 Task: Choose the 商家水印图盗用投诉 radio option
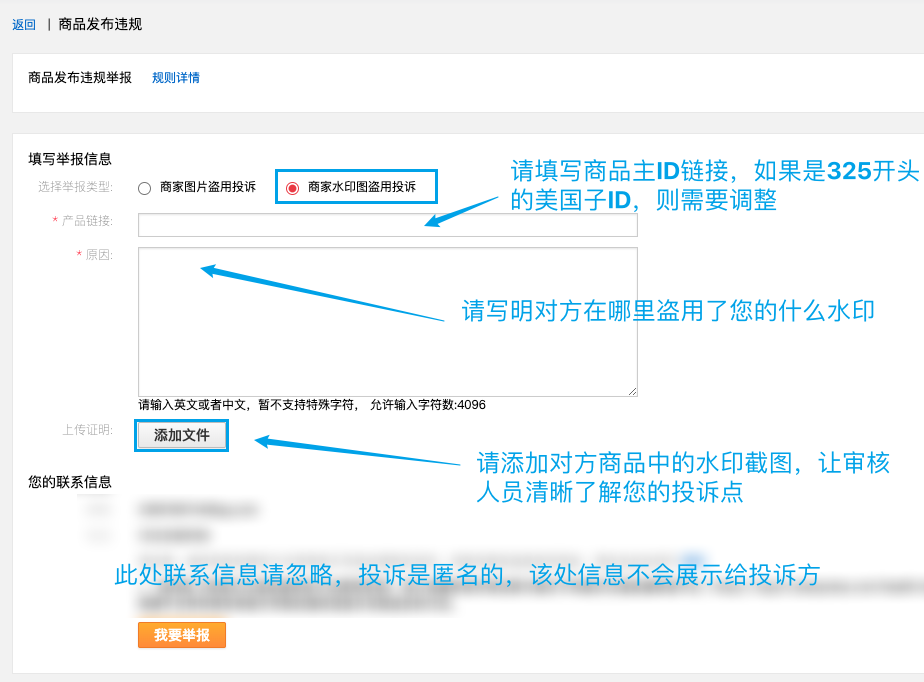coord(293,188)
